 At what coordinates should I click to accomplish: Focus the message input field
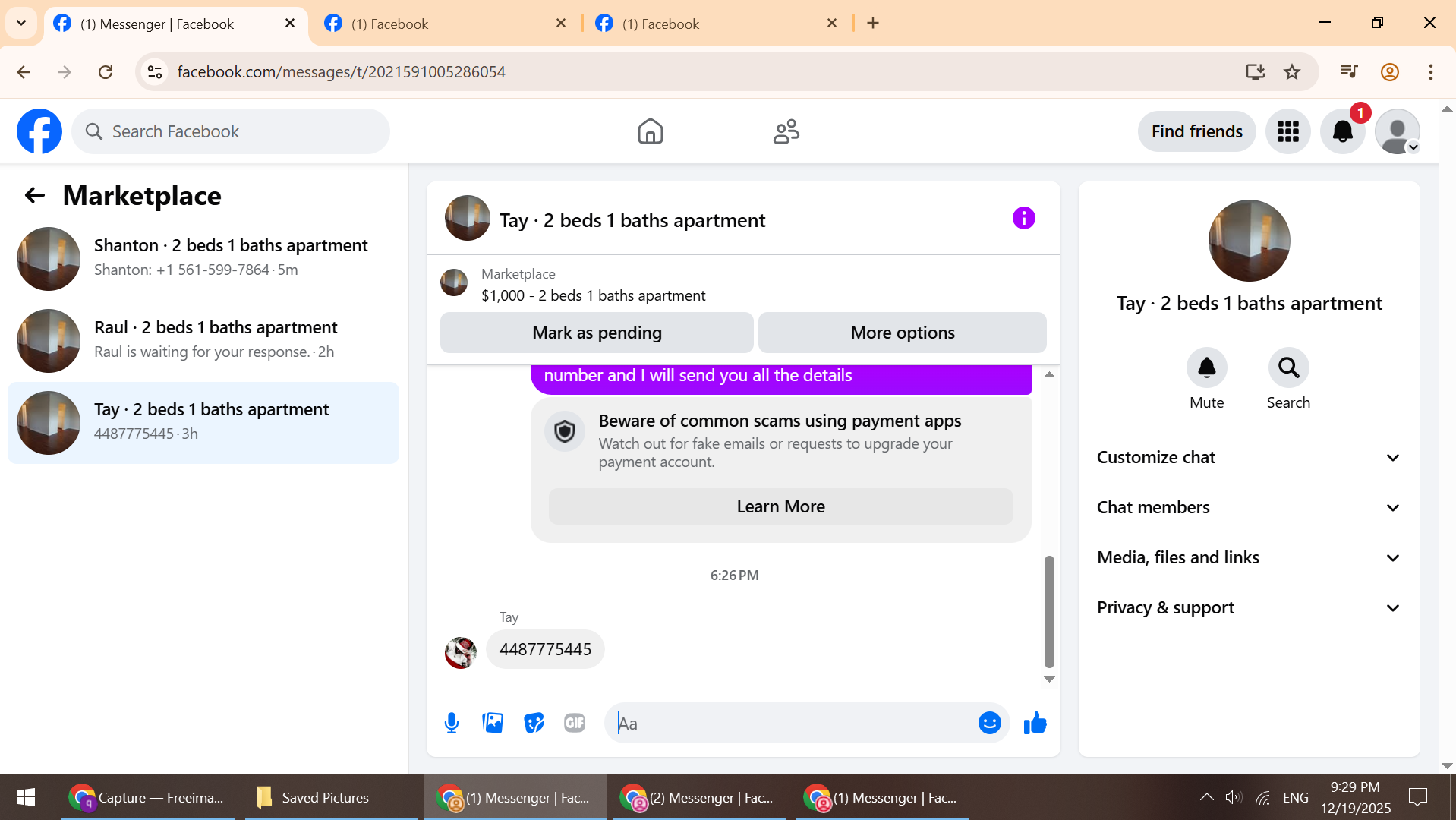789,724
